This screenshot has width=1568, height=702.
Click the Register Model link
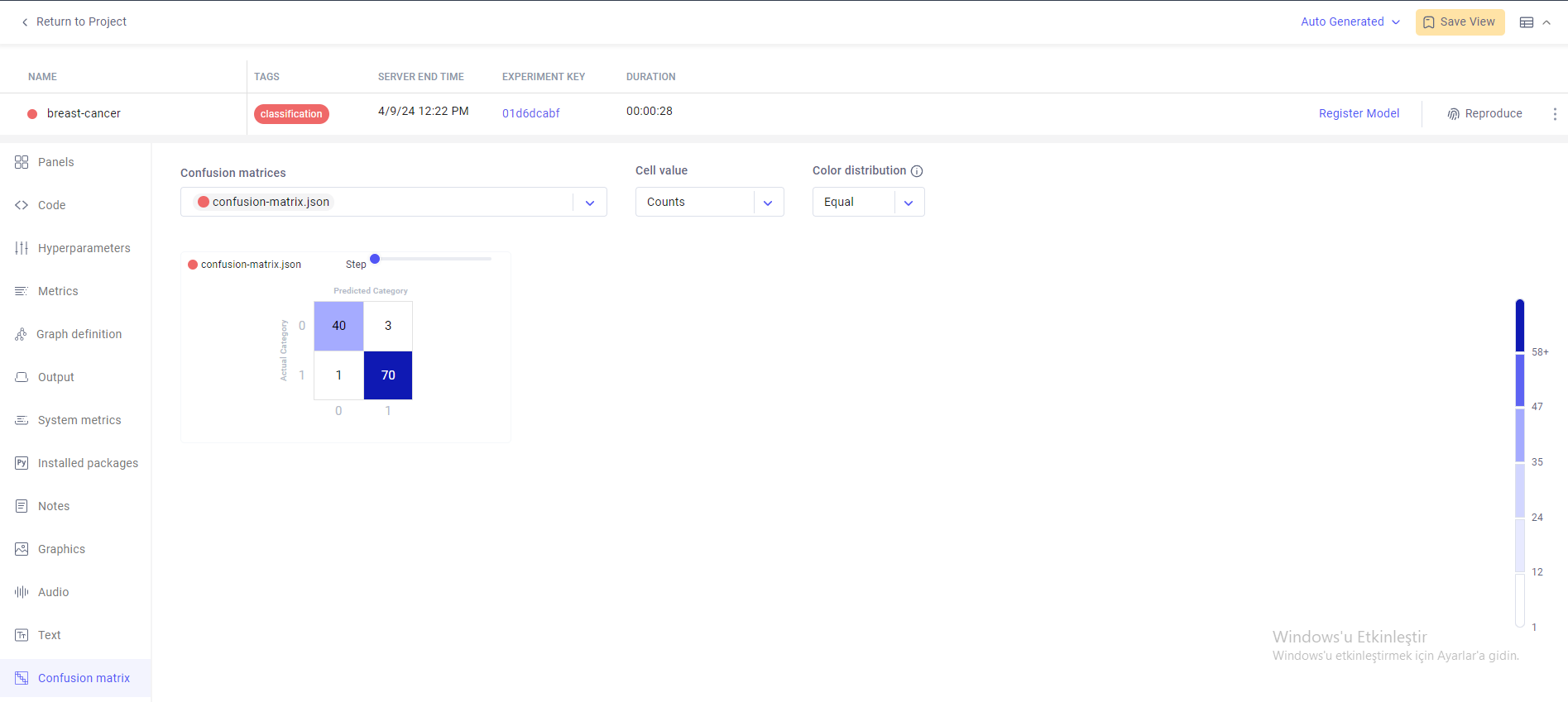[1359, 114]
